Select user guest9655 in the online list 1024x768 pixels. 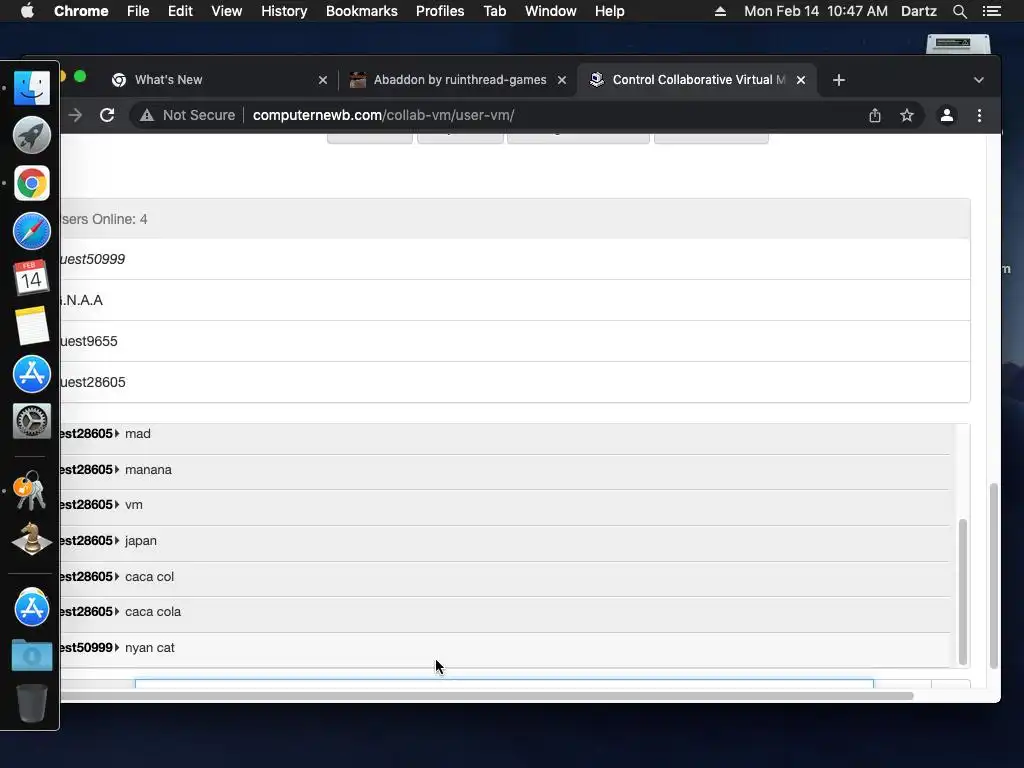[515, 341]
